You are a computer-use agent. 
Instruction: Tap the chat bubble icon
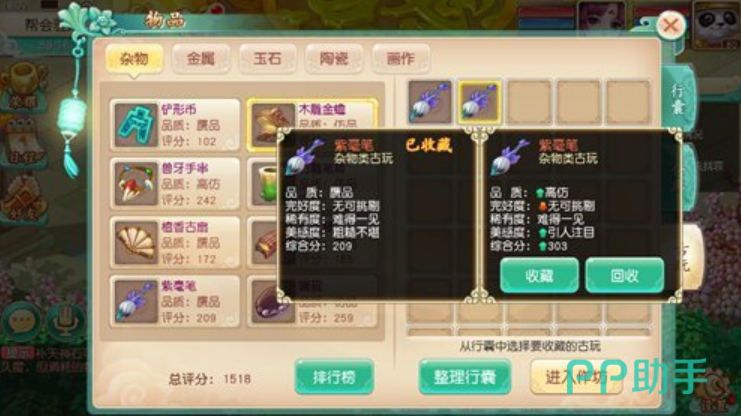(20, 321)
